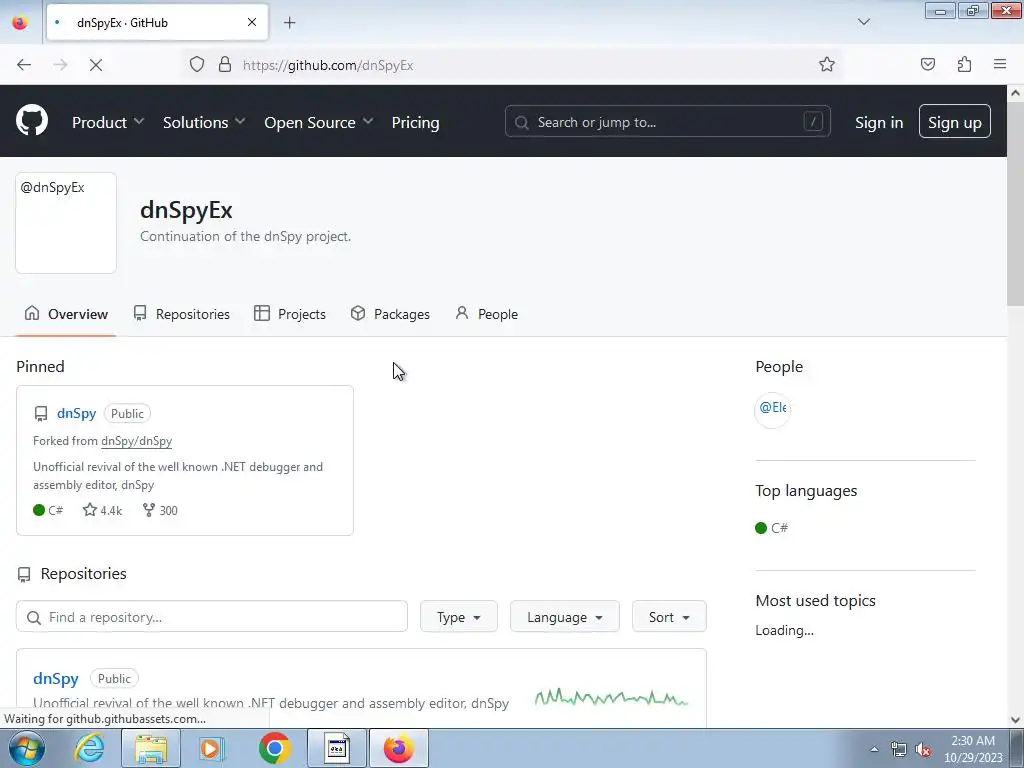Viewport: 1024px width, 768px height.
Task: Click the fork count 300 on pinned dnSpy
Action: coord(160,510)
